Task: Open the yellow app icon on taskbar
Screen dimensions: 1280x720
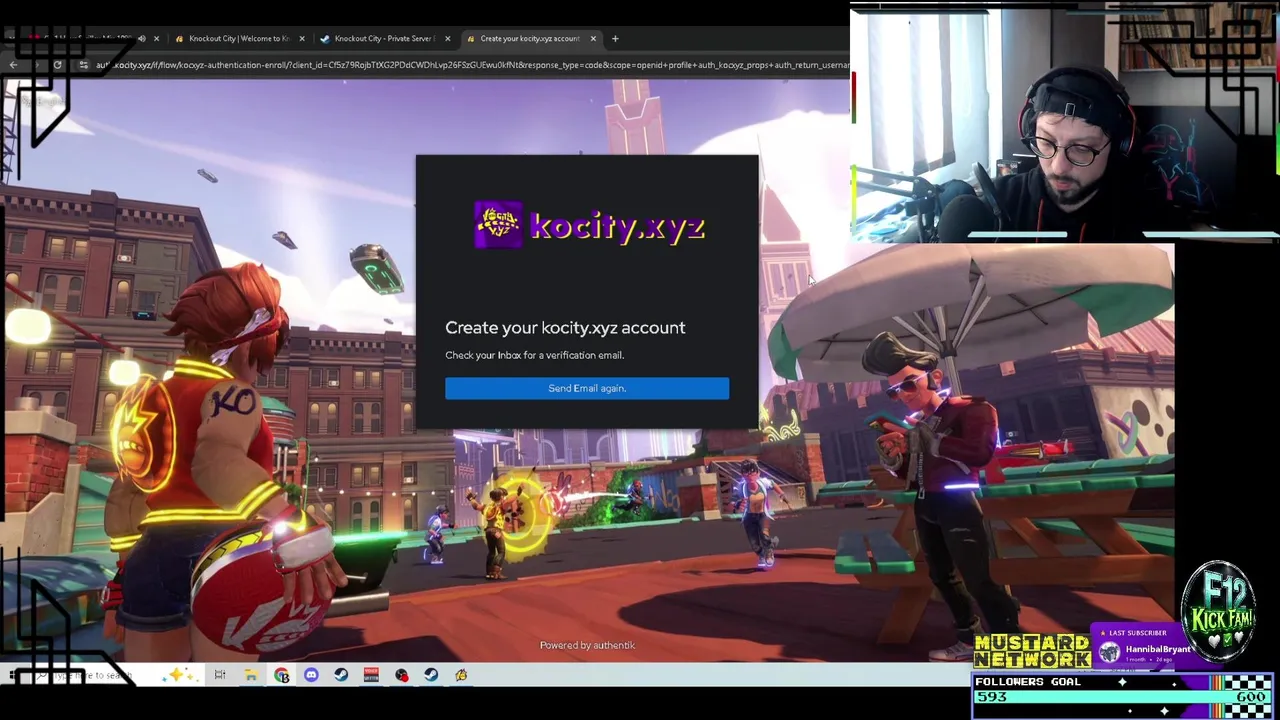Action: point(461,675)
